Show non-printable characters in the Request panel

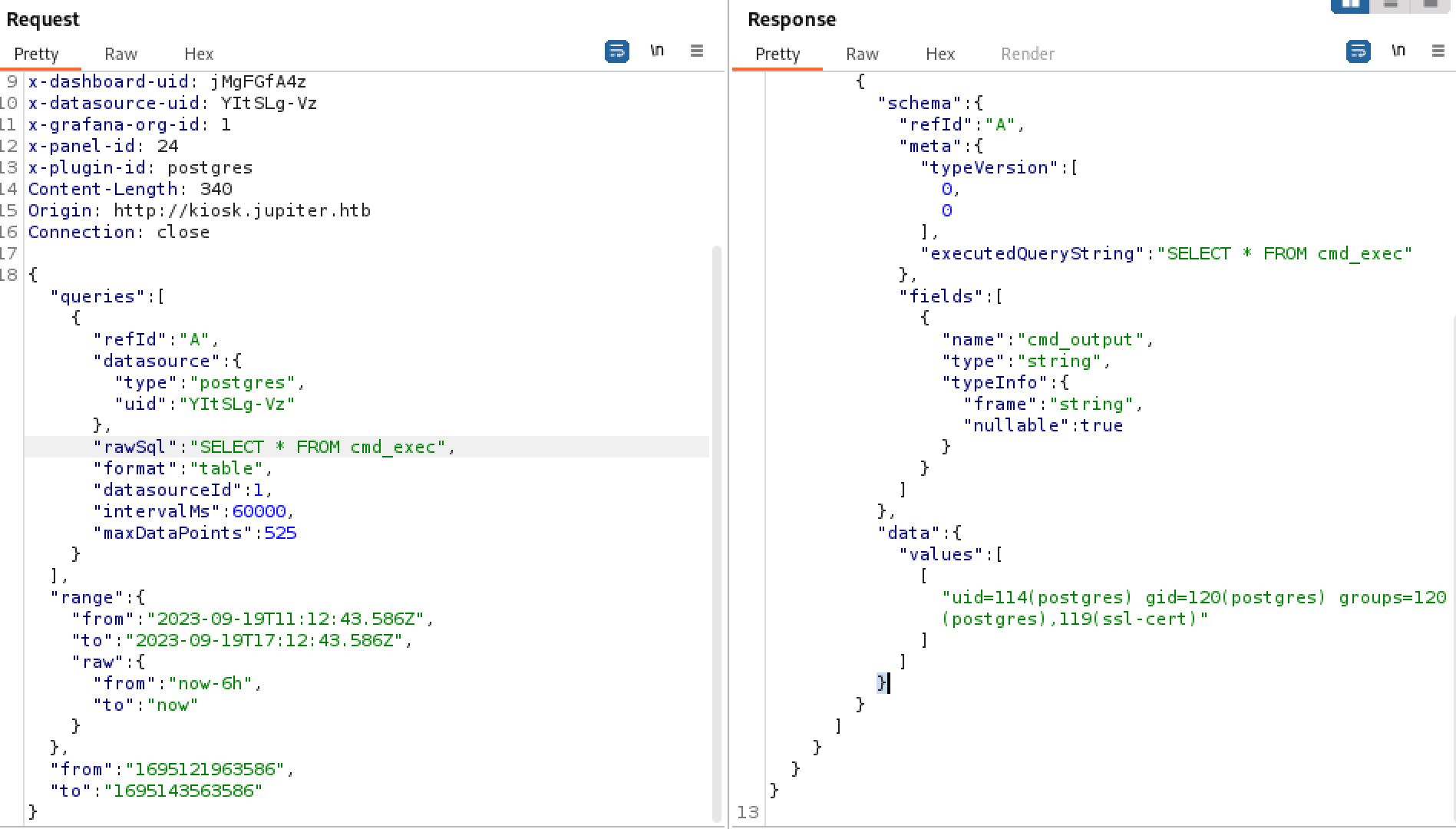coord(657,51)
